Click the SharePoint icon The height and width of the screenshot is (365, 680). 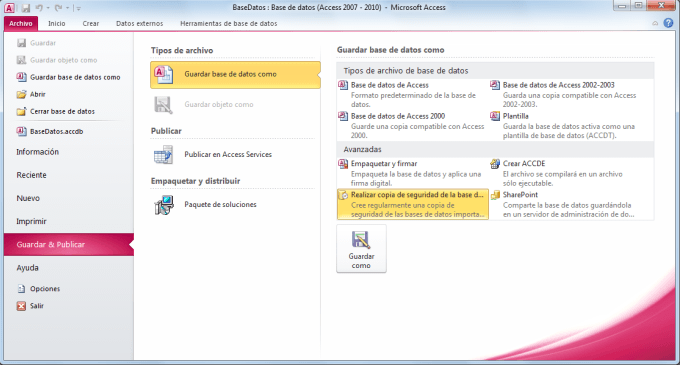(495, 195)
